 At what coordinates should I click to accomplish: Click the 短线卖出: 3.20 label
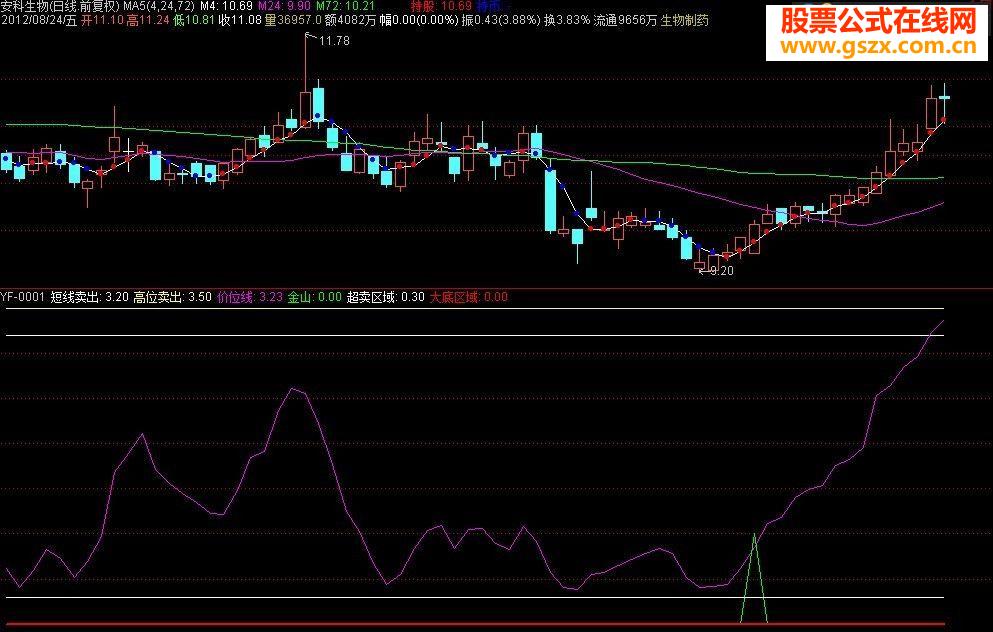tap(89, 297)
